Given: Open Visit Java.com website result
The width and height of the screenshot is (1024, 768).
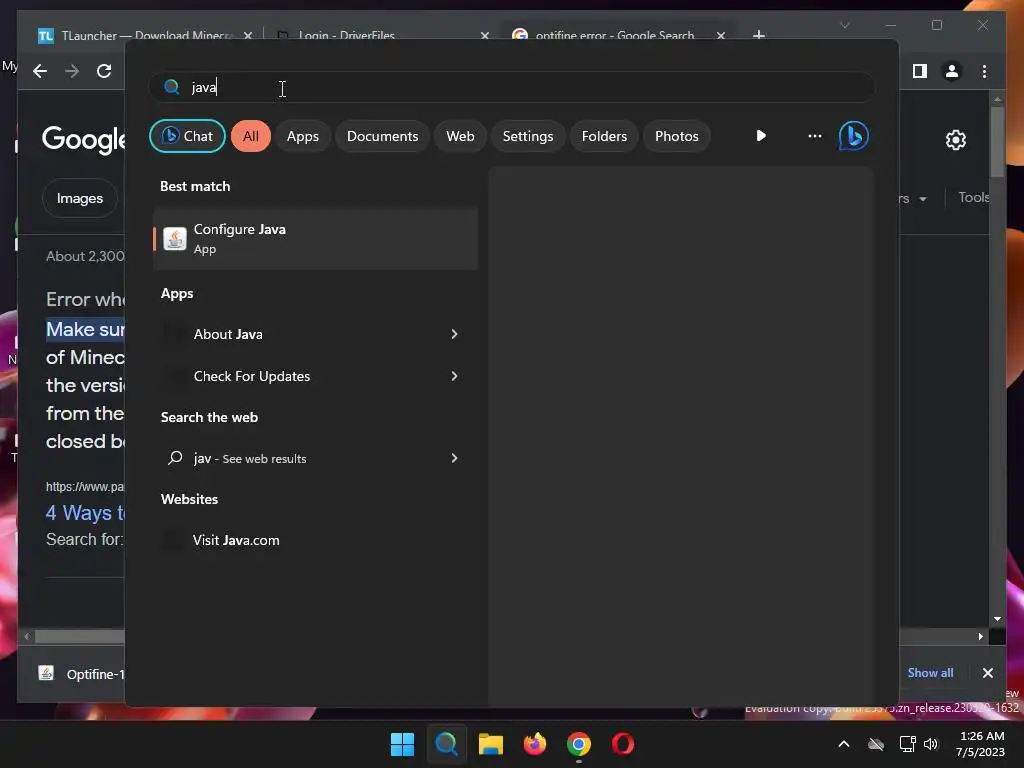Looking at the screenshot, I should (x=315, y=540).
